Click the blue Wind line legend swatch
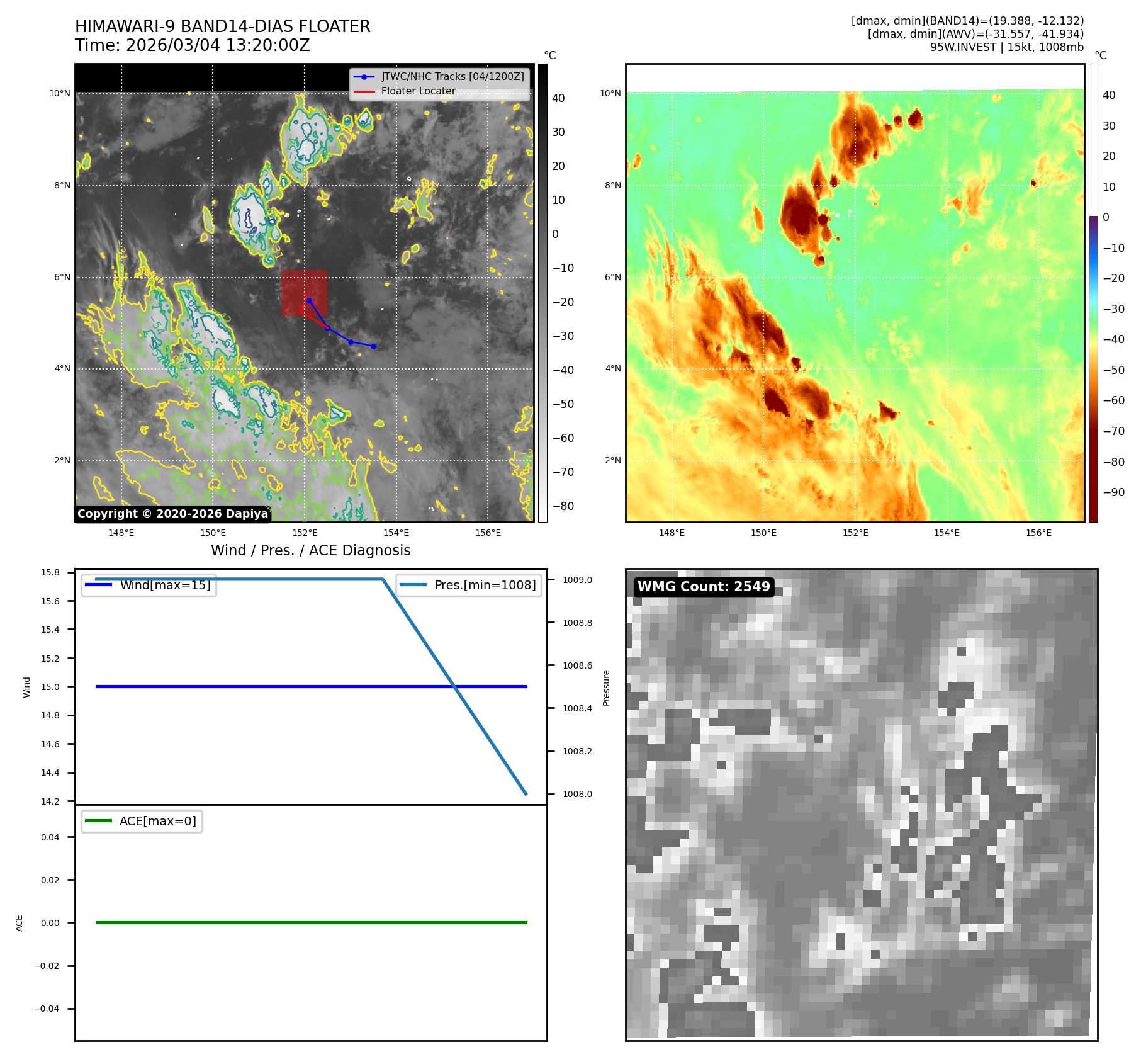The image size is (1141, 1064). (x=98, y=585)
